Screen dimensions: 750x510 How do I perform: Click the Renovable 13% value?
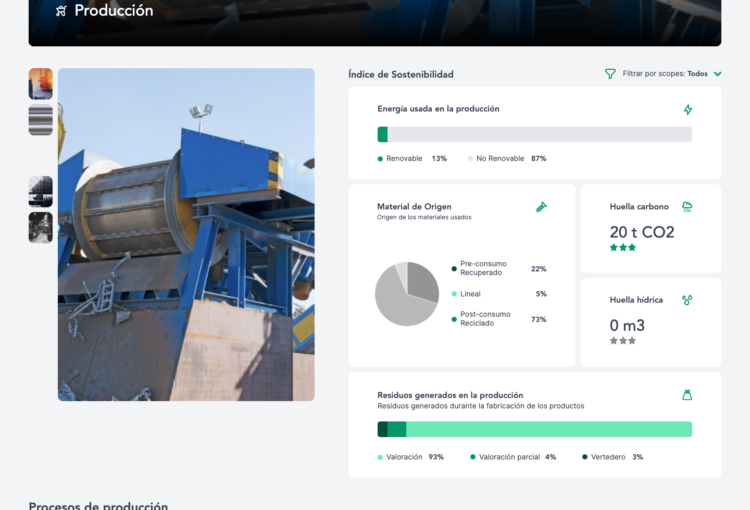(x=439, y=158)
